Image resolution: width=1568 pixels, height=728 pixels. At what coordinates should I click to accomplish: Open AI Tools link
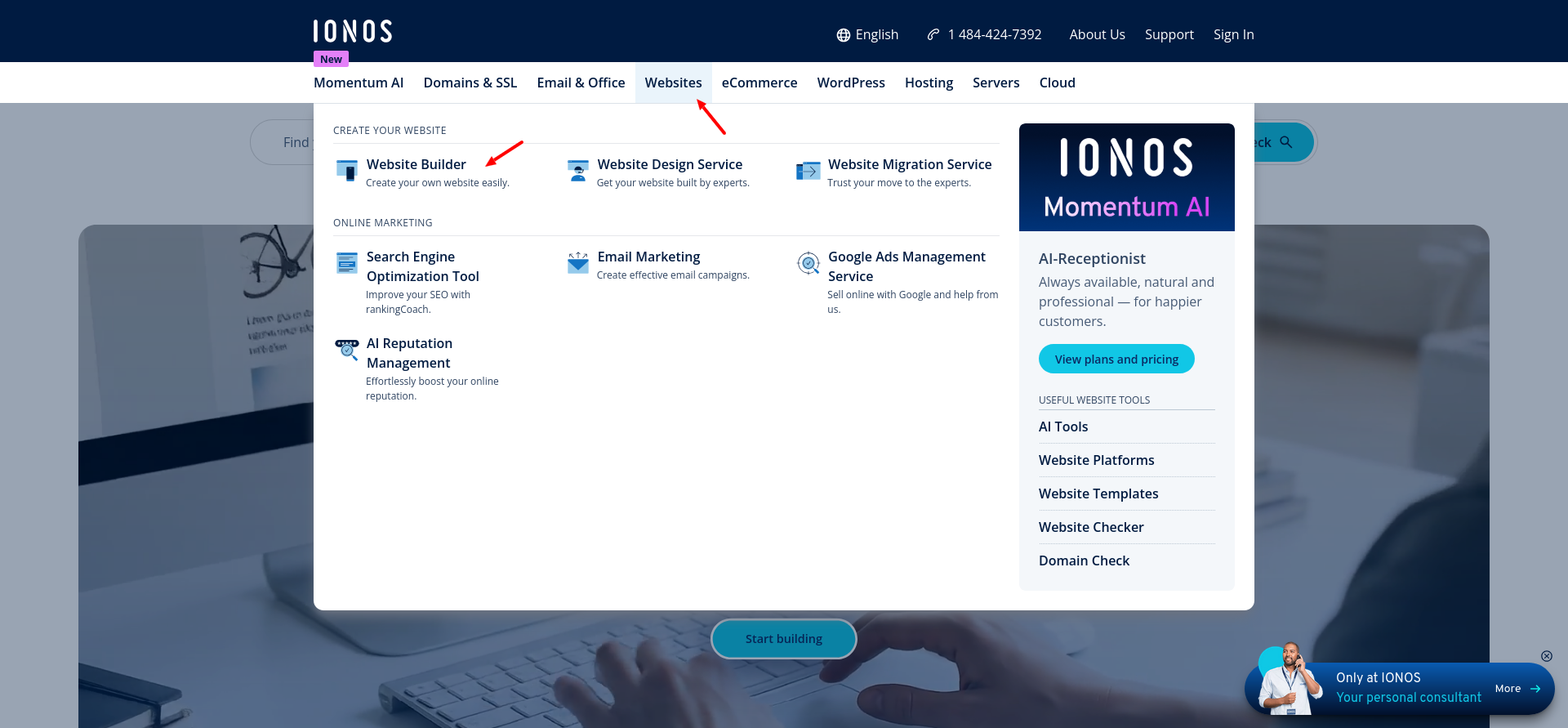(1063, 427)
